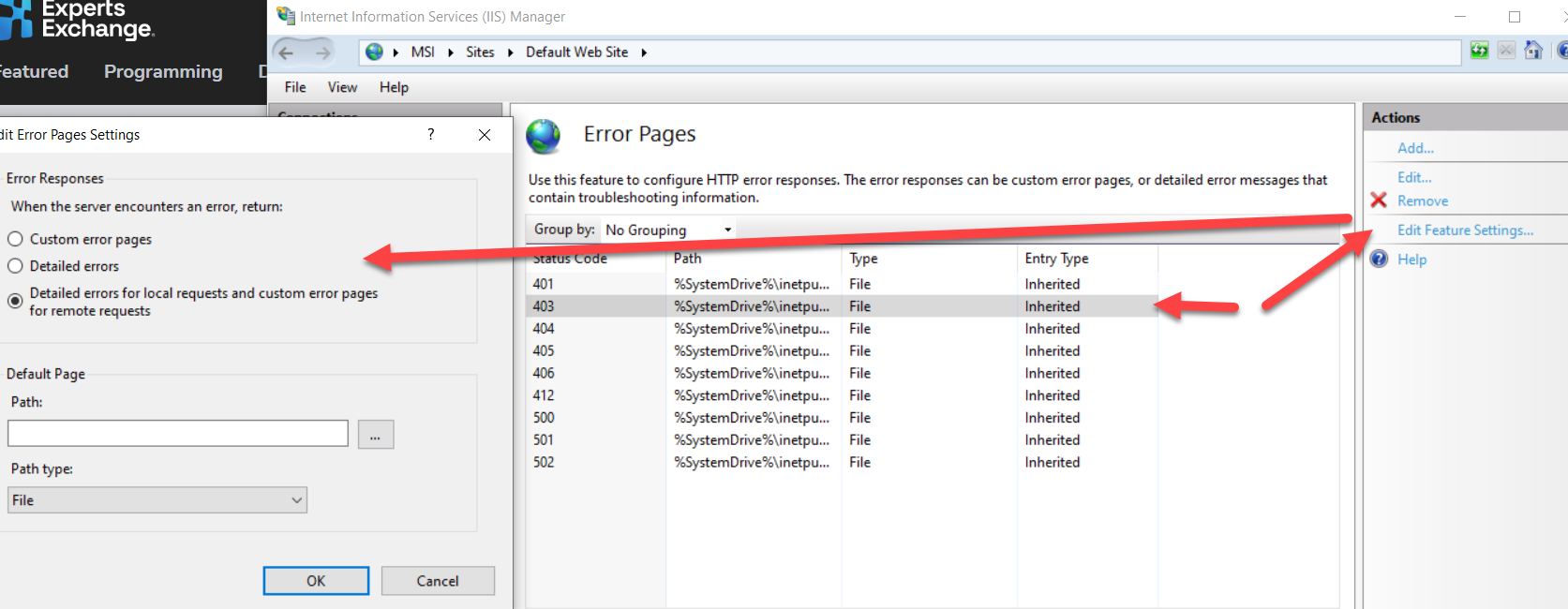
Task: Click the grayed-out Stop icon in toolbar
Action: (x=1506, y=51)
